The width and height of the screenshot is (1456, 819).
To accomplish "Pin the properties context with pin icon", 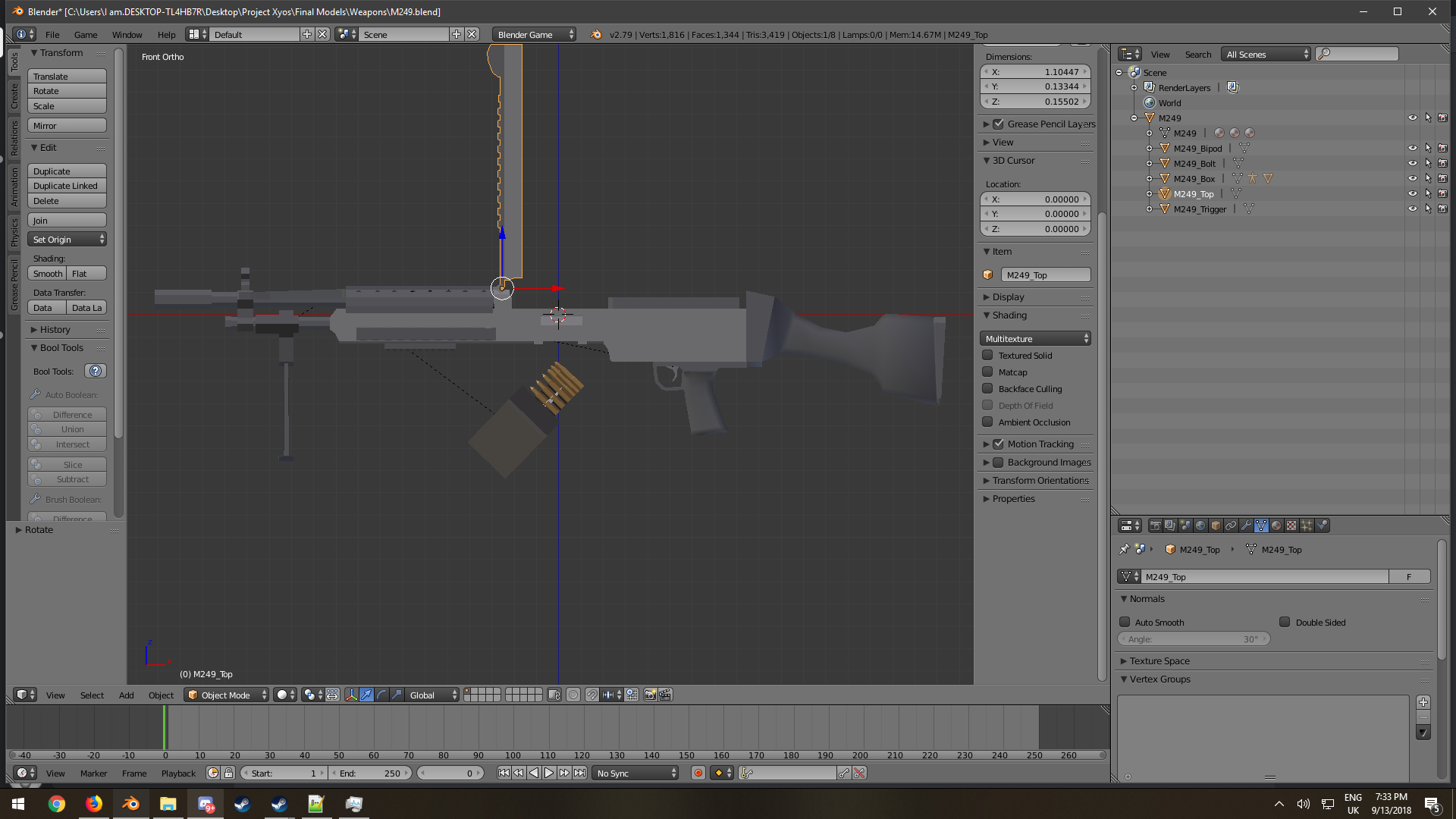I will tap(1124, 550).
